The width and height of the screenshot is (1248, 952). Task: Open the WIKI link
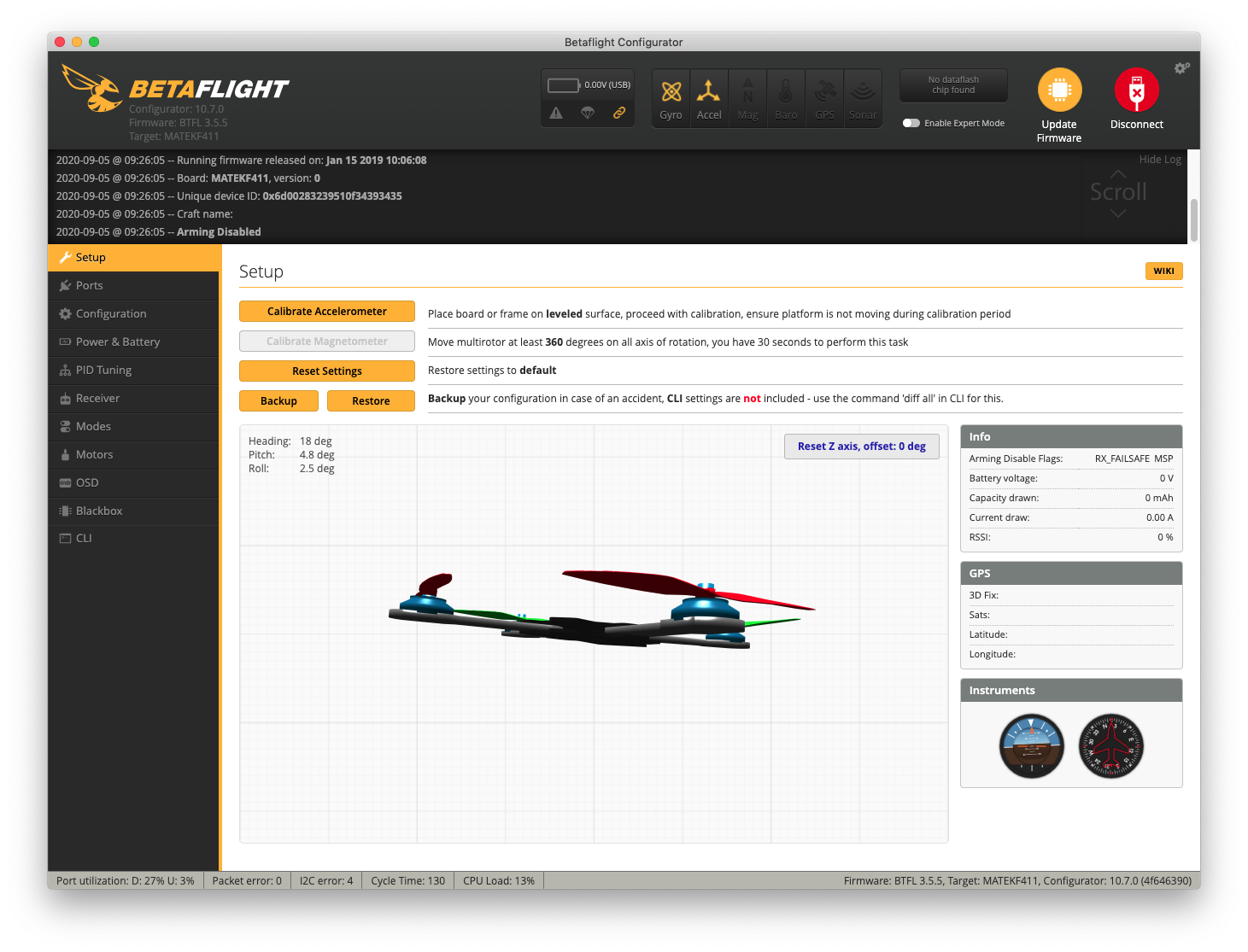pyautogui.click(x=1163, y=271)
